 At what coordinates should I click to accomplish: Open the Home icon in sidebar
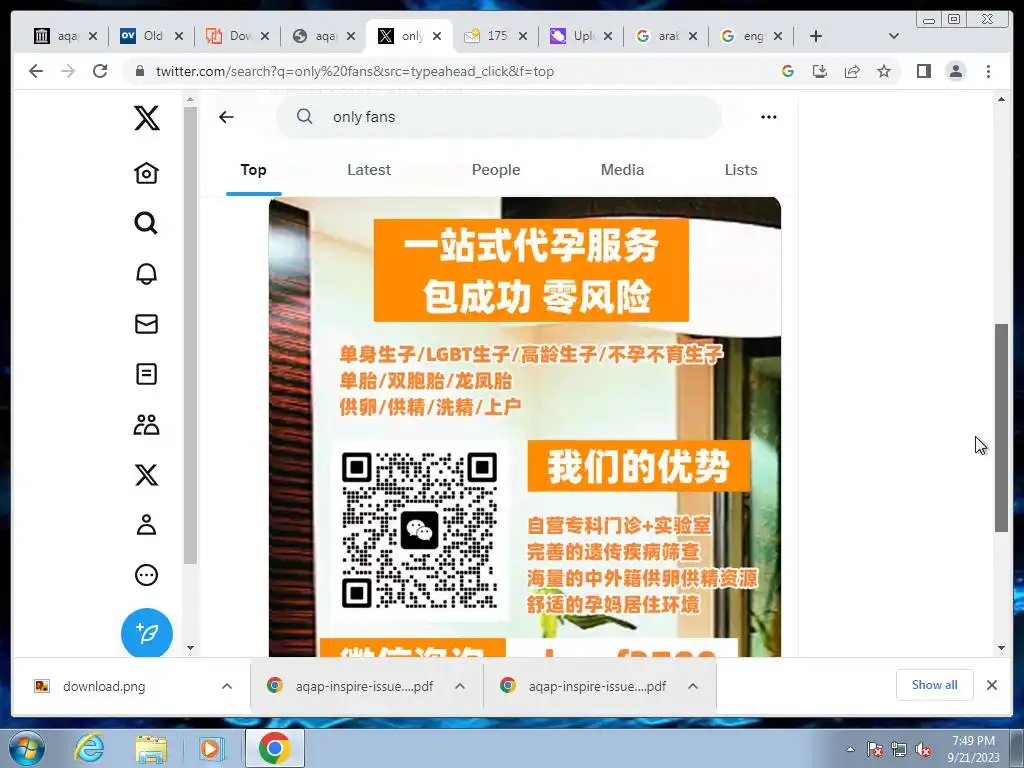click(146, 173)
